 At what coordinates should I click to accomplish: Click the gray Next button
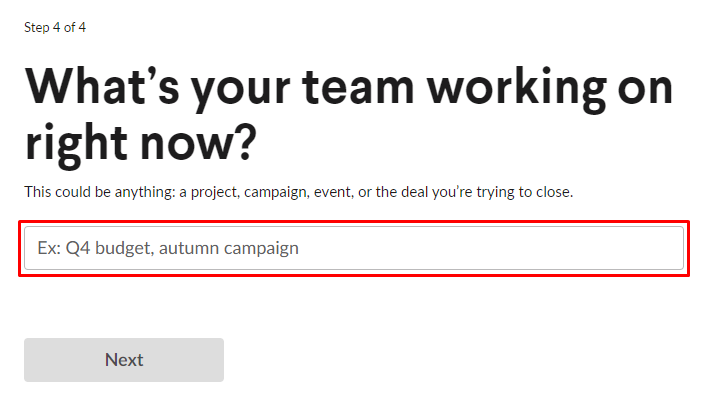[x=124, y=360]
